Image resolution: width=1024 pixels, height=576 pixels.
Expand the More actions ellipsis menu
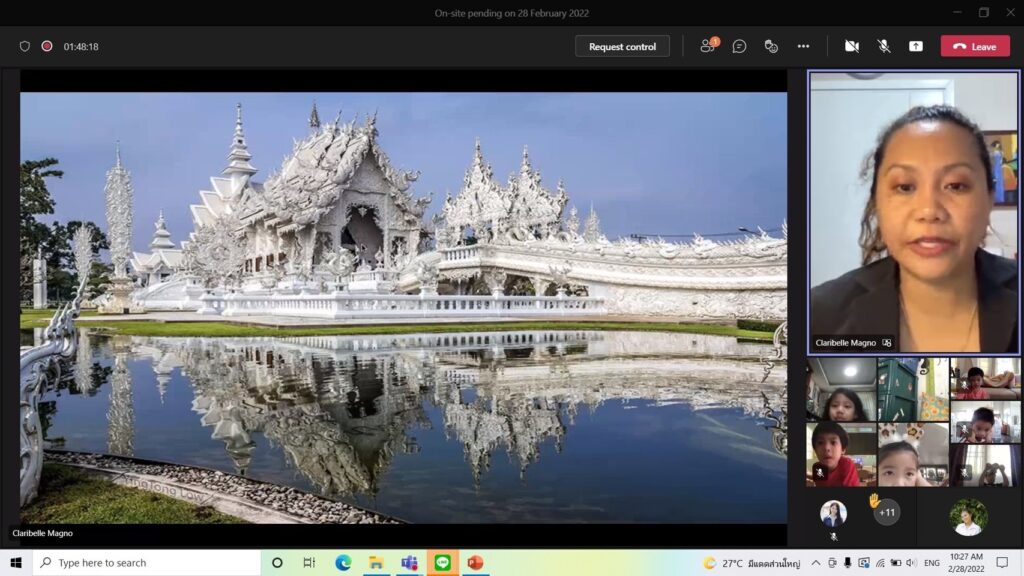point(803,46)
